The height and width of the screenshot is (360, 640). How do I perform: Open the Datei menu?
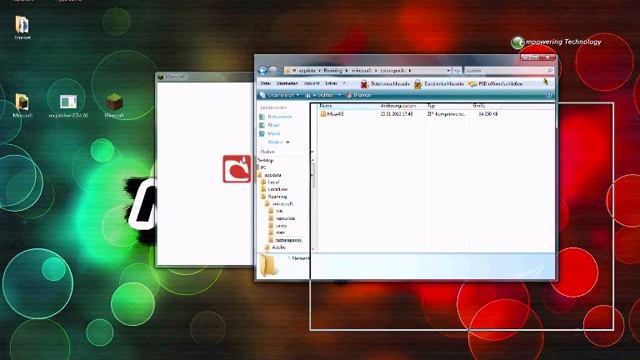266,83
